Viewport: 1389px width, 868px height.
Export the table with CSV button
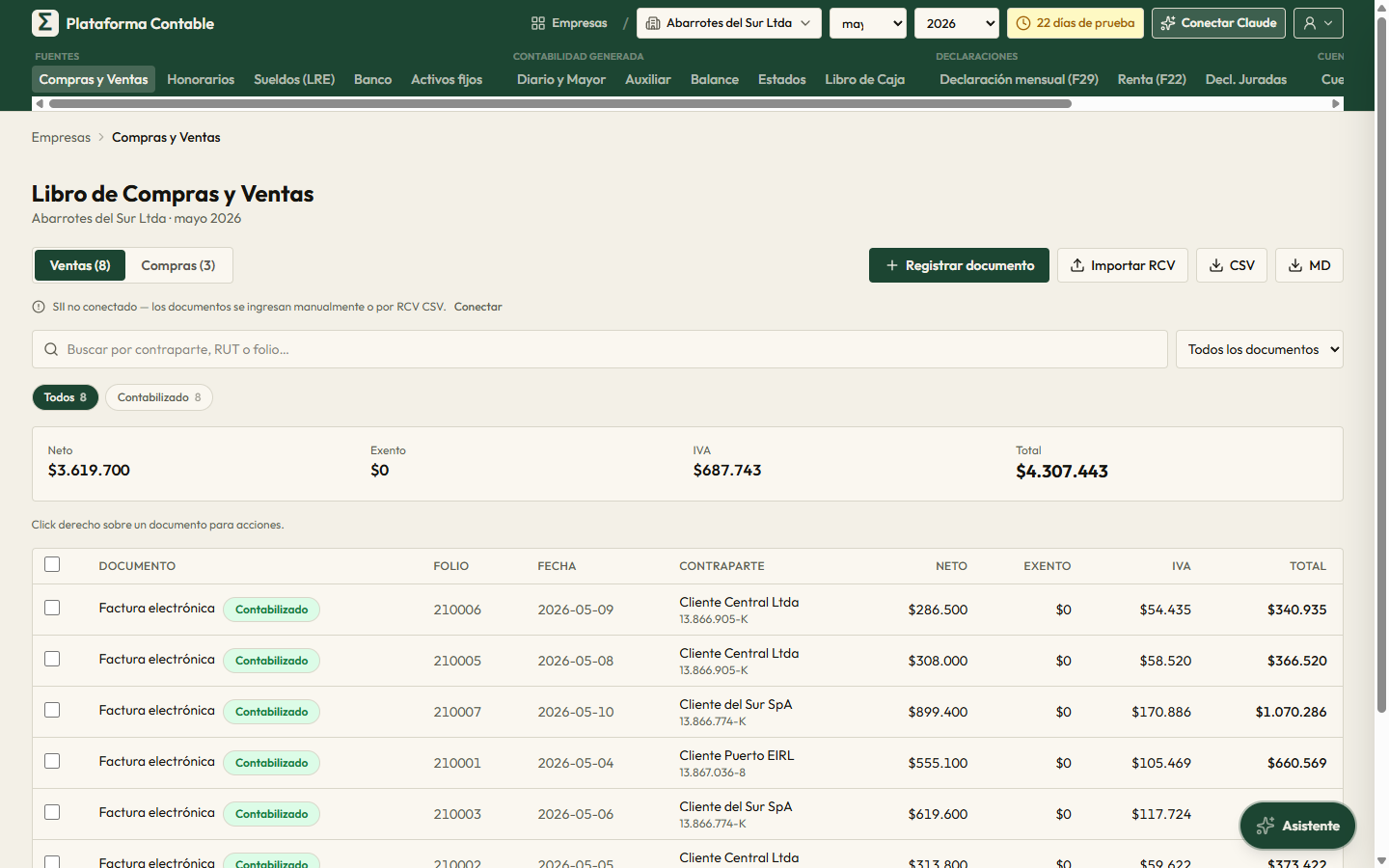[1232, 265]
